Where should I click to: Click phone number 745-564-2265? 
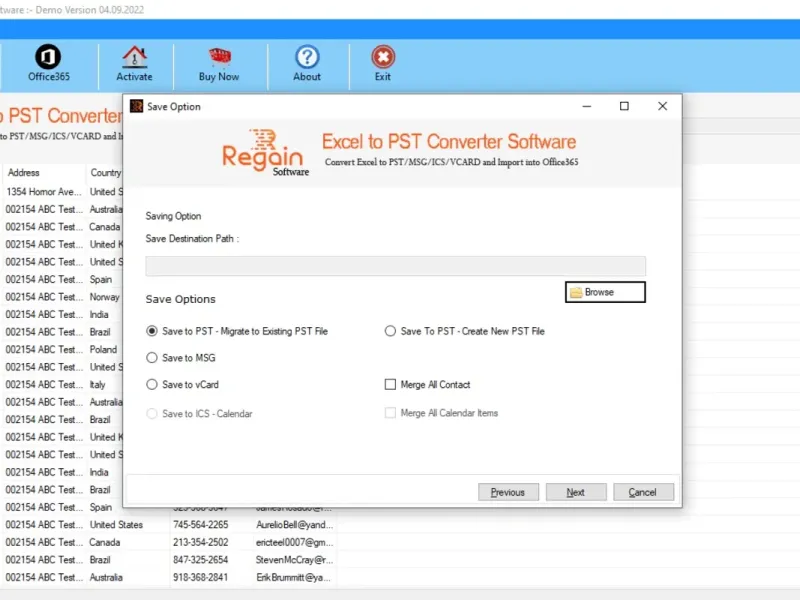pyautogui.click(x=201, y=524)
